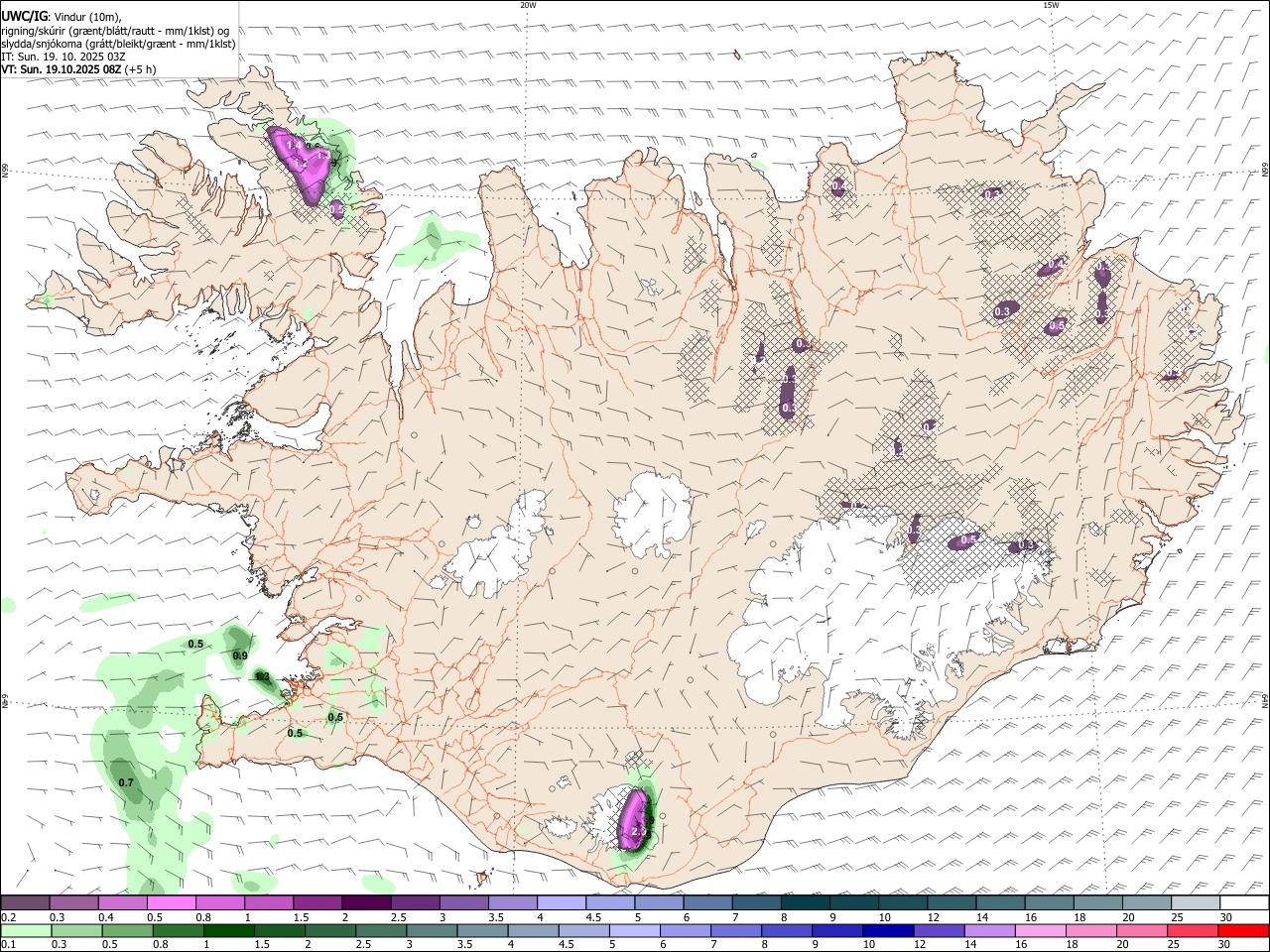Viewport: 1270px width, 952px height.
Task: Click the 7 blue swatch on rain scale
Action: (735, 931)
